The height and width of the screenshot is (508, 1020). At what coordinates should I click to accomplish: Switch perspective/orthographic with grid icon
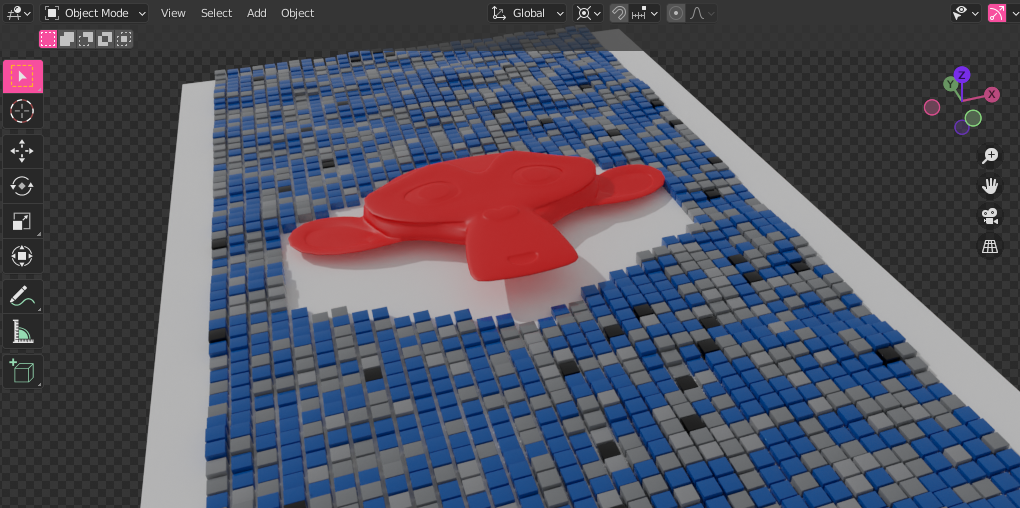990,247
